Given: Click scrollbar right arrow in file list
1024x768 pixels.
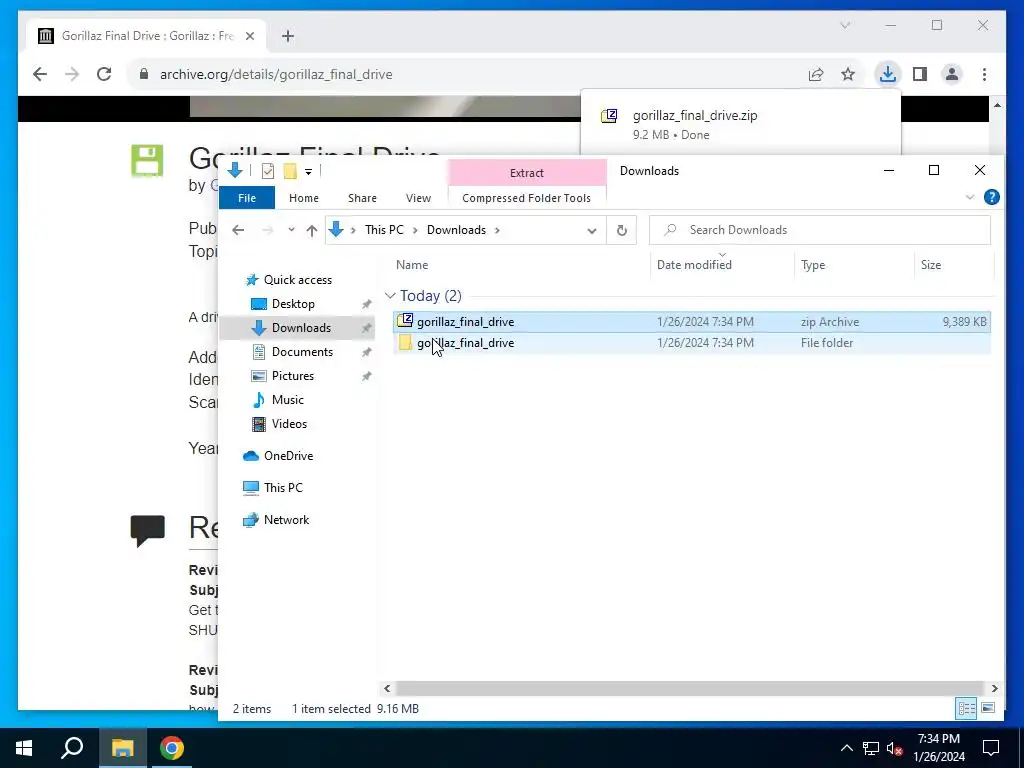Looking at the screenshot, I should (x=994, y=688).
